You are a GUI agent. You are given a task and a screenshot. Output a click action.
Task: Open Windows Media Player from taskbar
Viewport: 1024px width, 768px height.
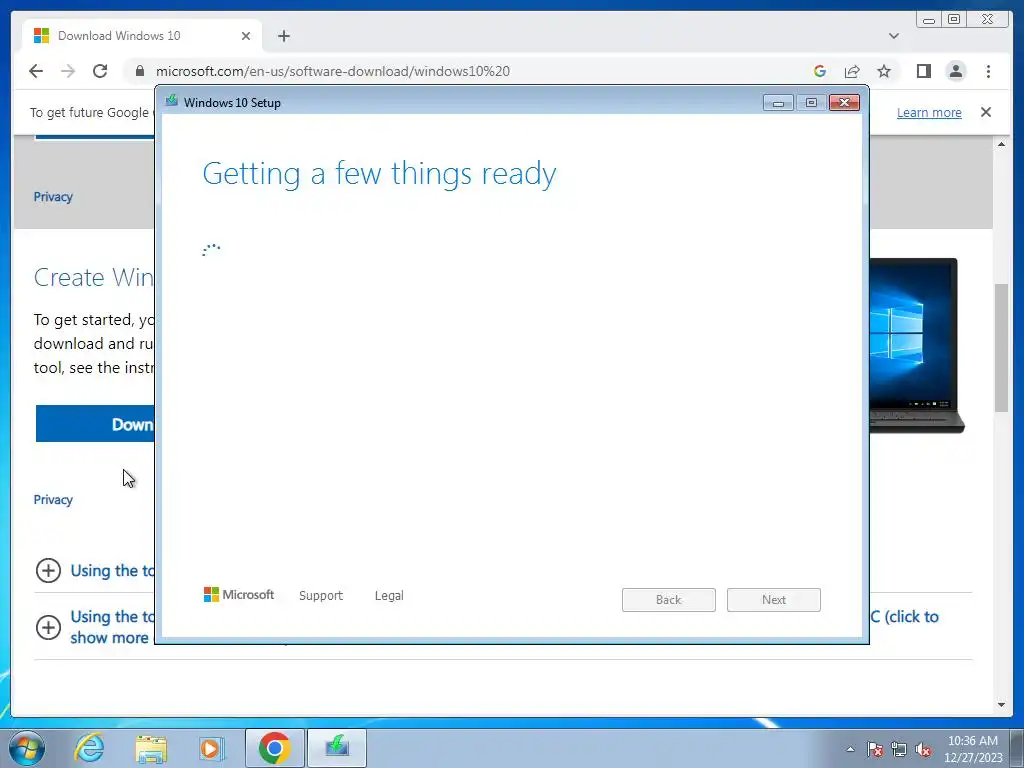click(211, 748)
